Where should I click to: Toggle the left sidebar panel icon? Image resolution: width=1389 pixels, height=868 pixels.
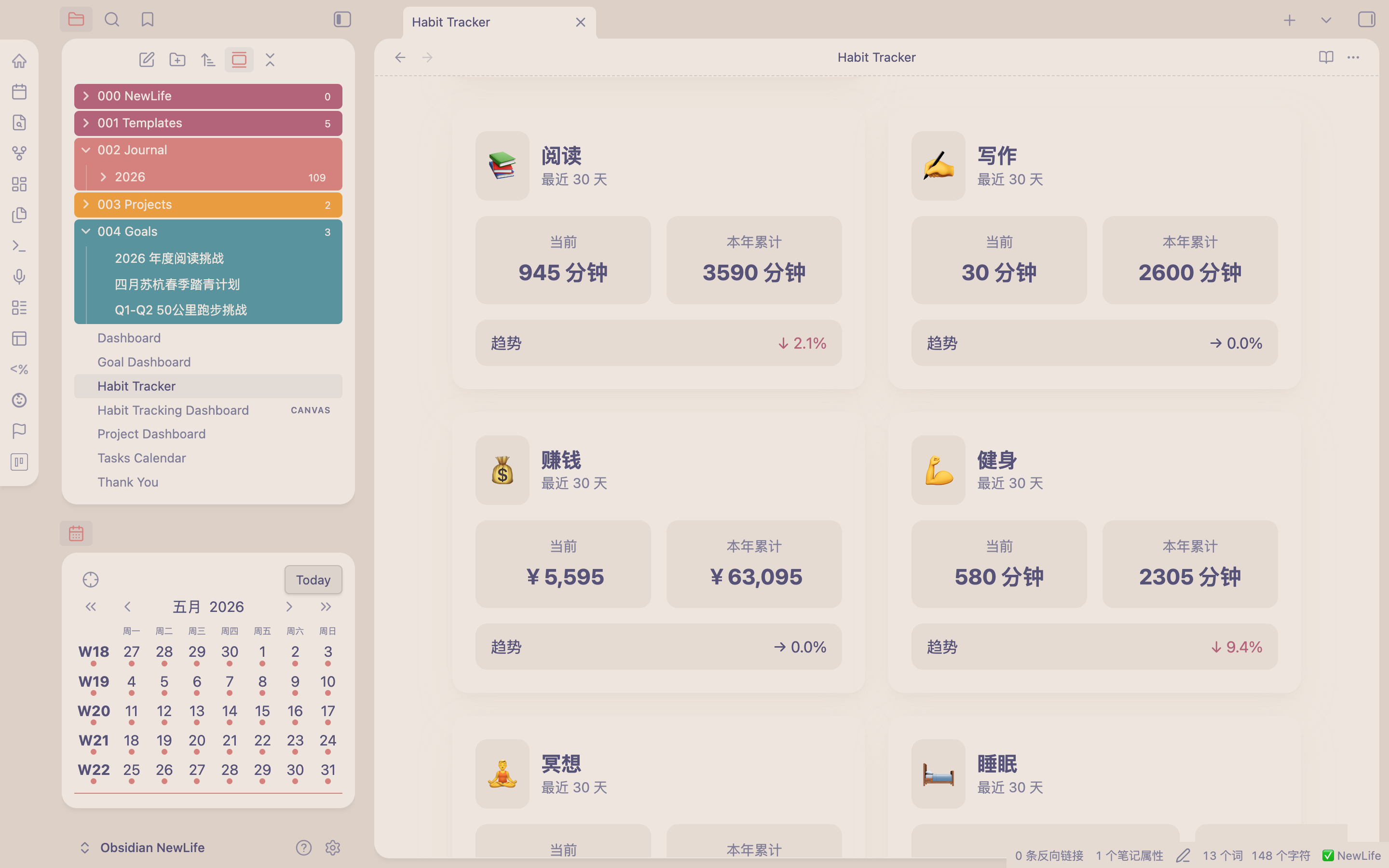(x=342, y=19)
